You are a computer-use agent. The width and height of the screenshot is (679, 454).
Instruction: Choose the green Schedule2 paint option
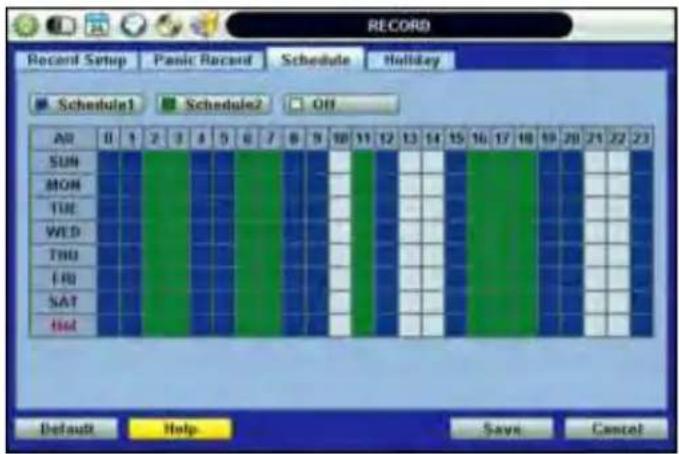pos(214,104)
